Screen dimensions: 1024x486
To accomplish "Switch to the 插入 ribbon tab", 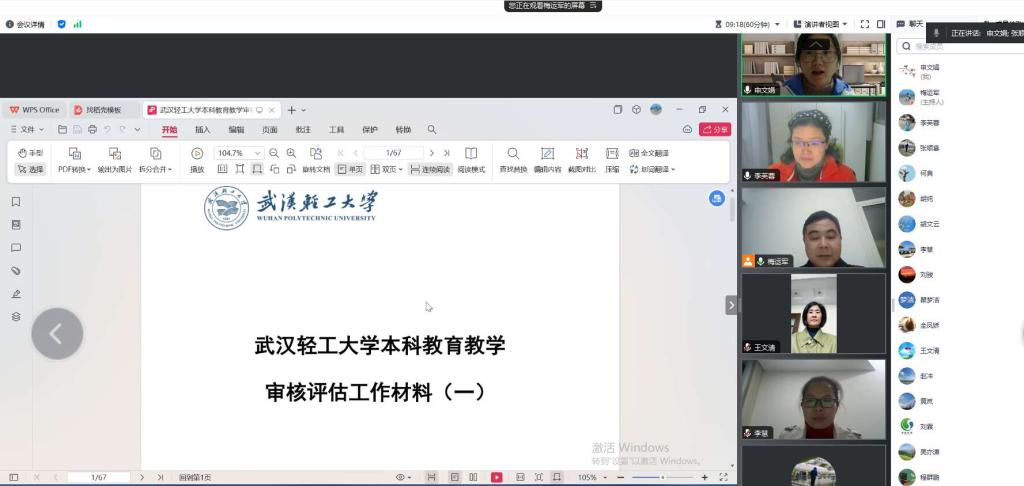I will 202,129.
